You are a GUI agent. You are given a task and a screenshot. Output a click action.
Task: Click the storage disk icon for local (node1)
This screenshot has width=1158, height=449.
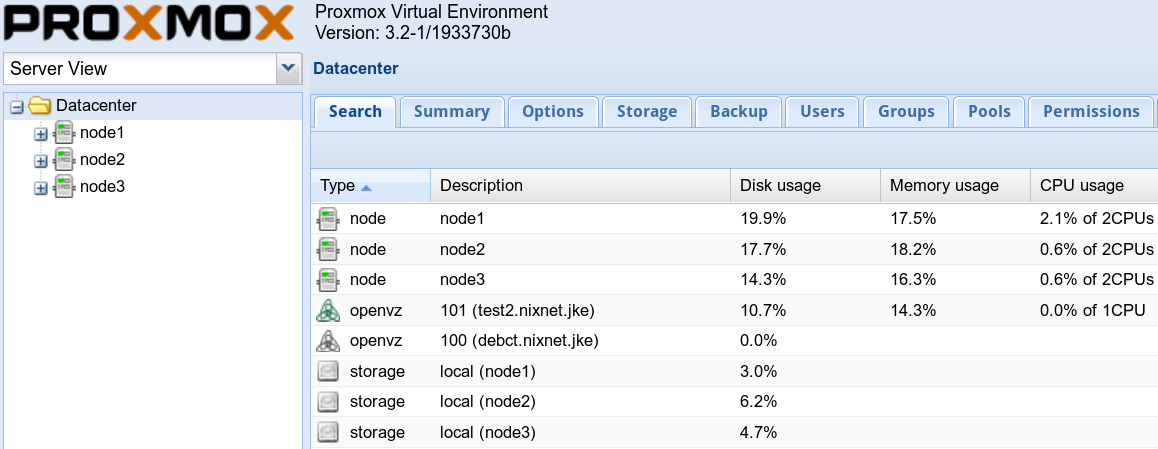coord(328,371)
